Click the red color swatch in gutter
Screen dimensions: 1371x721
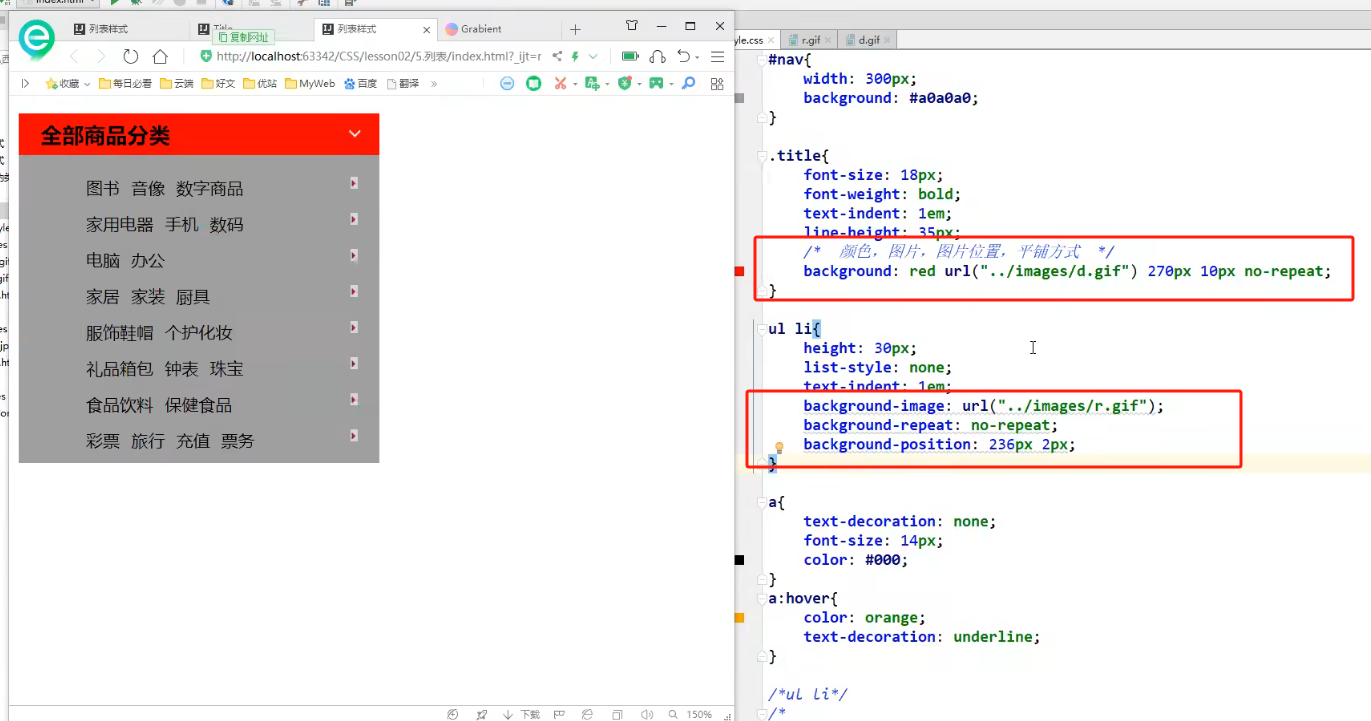point(740,271)
